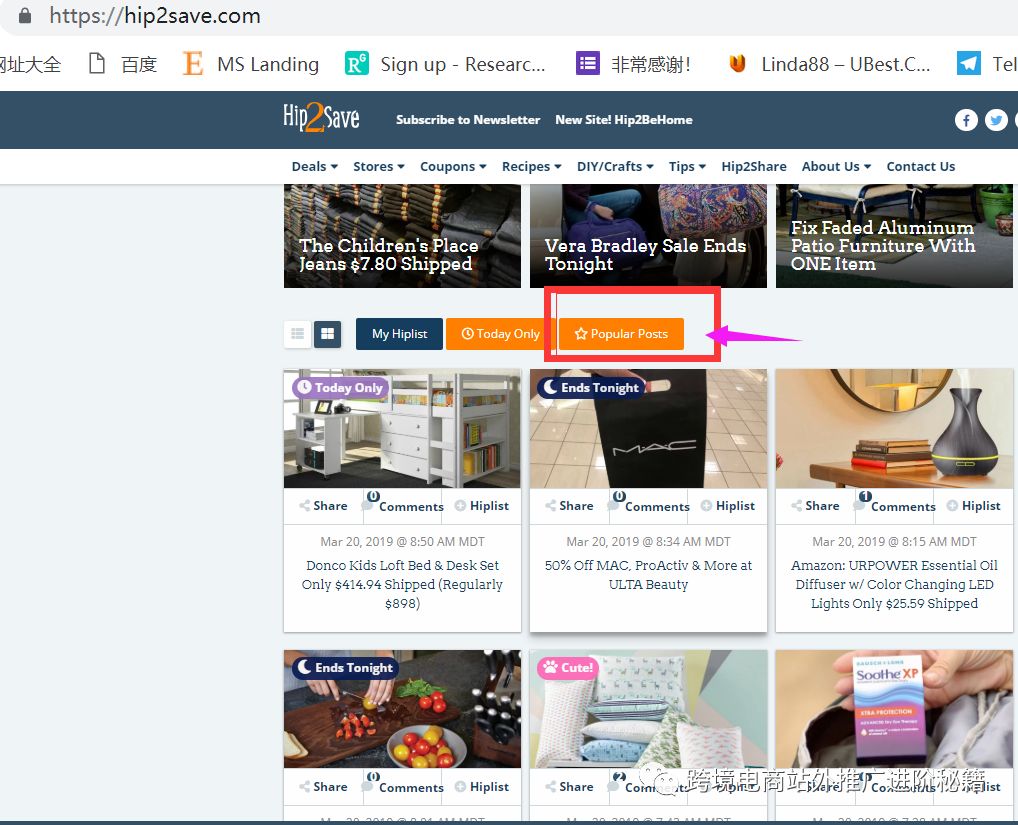This screenshot has height=825, width=1018.
Task: Open the Linda88 – UBest bookmark
Action: tap(829, 64)
